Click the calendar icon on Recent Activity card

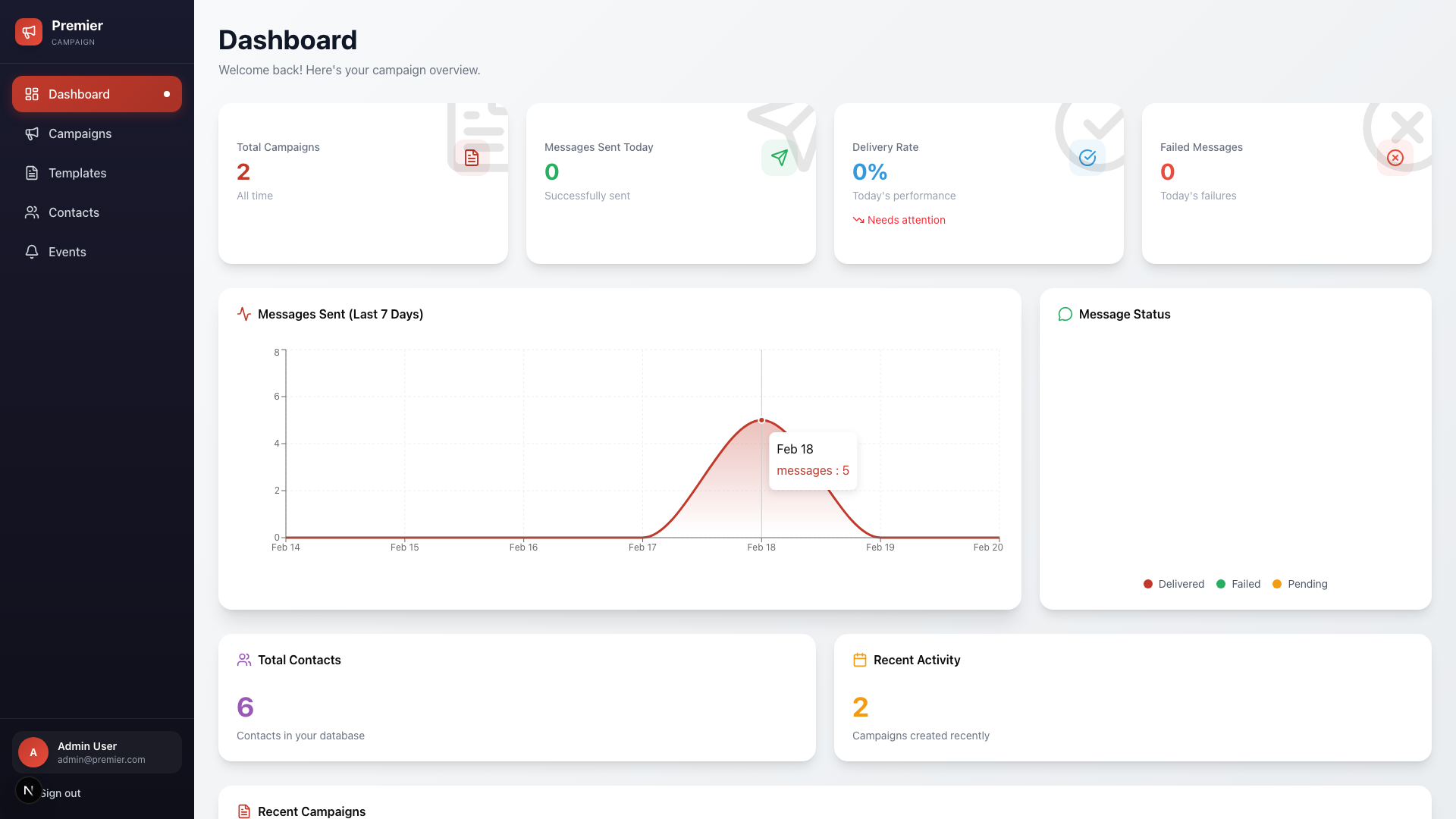point(860,660)
